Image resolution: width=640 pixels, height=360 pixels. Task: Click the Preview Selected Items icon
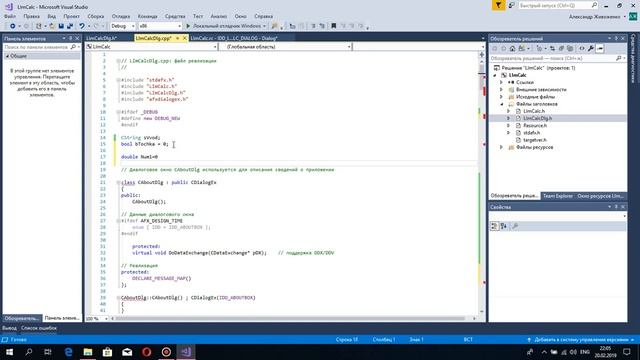pyautogui.click(x=600, y=49)
